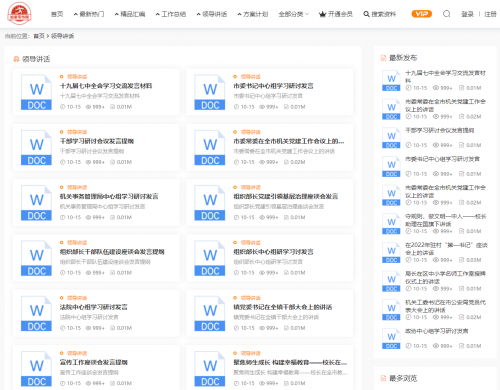This screenshot has width=500, height=390.
Task: Open DOC icon for 组织部长干部队伍建设座谈会发言提纲
Action: tap(36, 258)
